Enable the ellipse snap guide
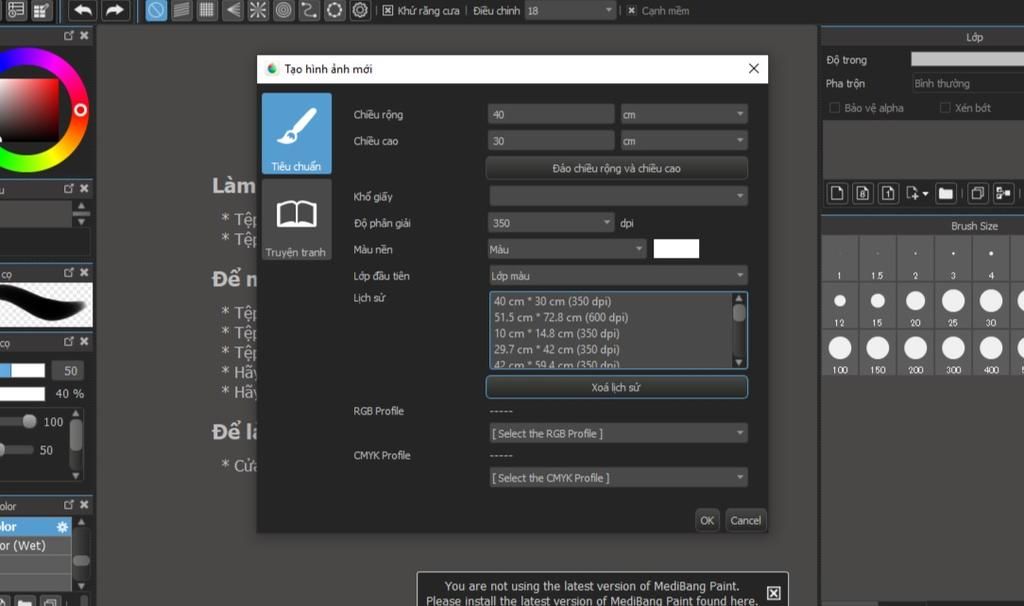The image size is (1024, 606). click(334, 10)
